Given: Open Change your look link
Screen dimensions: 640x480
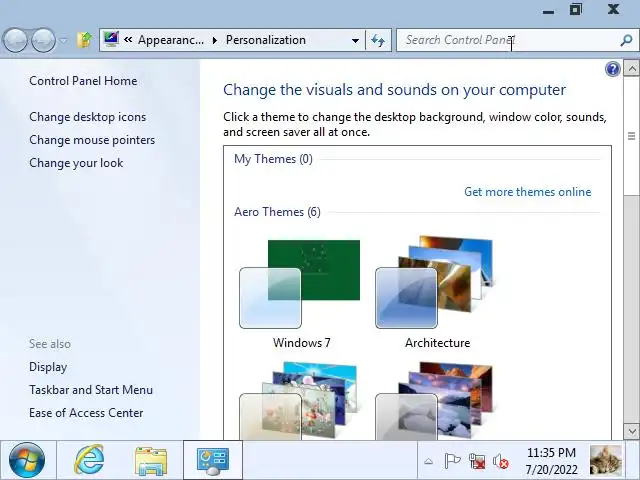Looking at the screenshot, I should coord(76,163).
